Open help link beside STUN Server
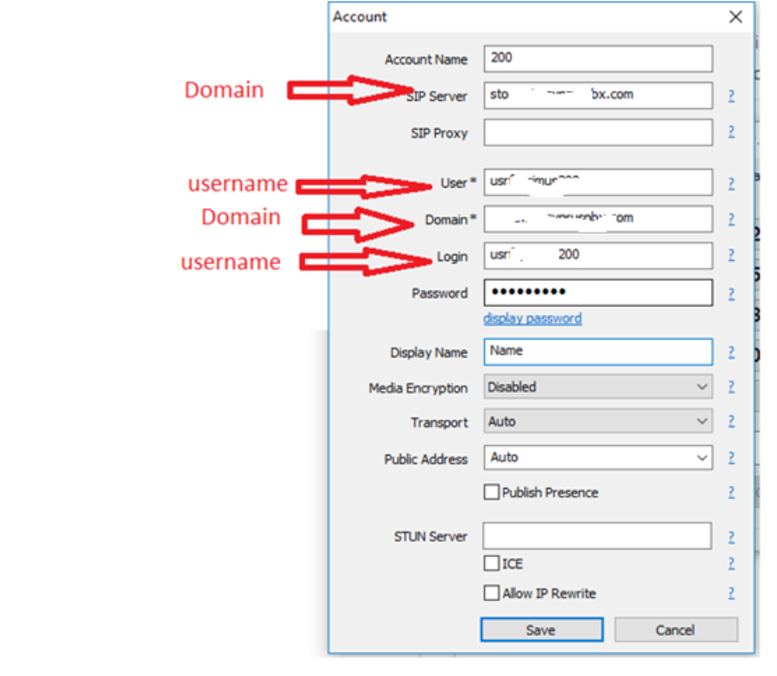This screenshot has height=676, width=777. click(x=731, y=537)
